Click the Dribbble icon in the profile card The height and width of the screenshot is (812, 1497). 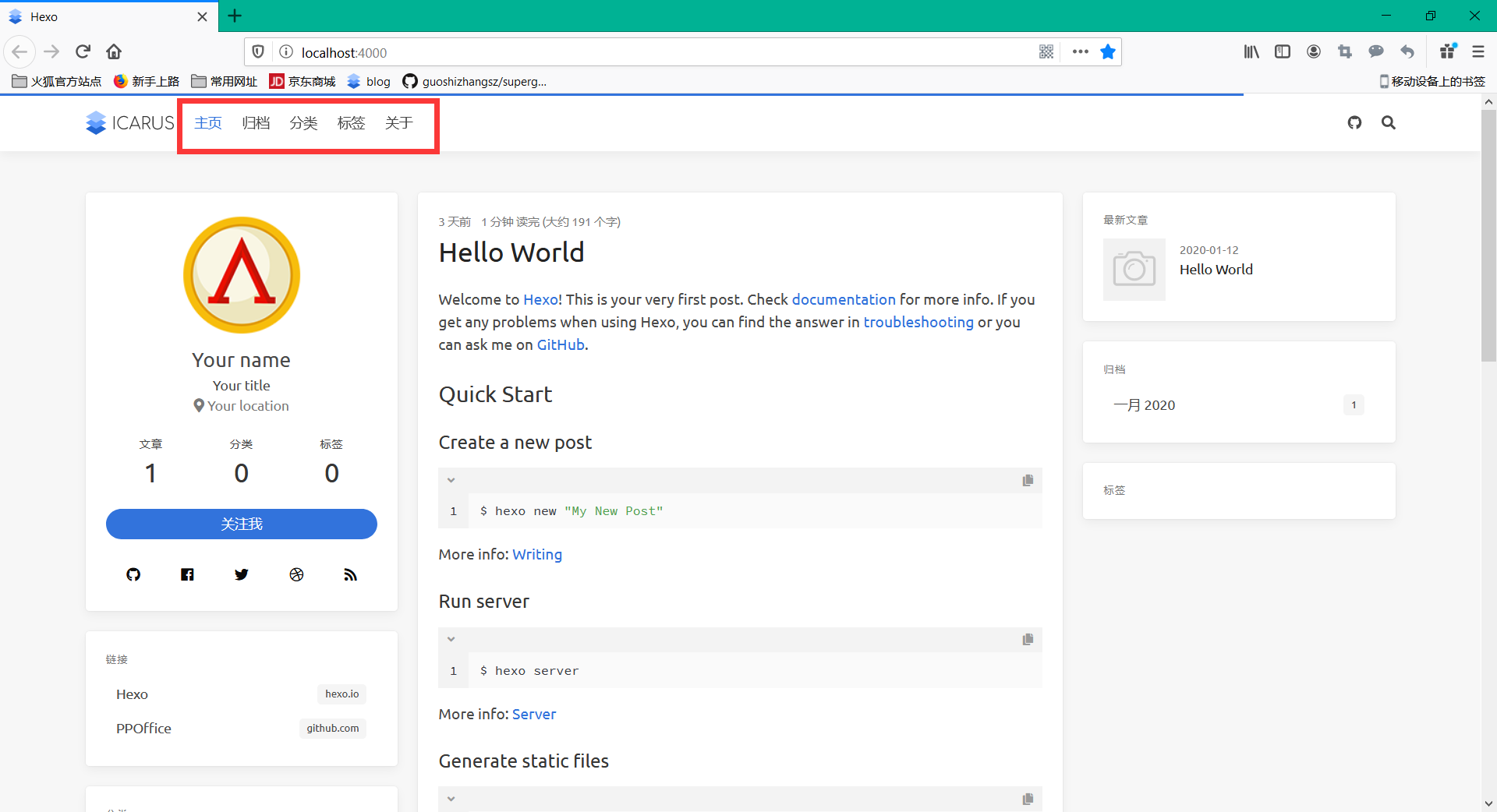tap(296, 574)
